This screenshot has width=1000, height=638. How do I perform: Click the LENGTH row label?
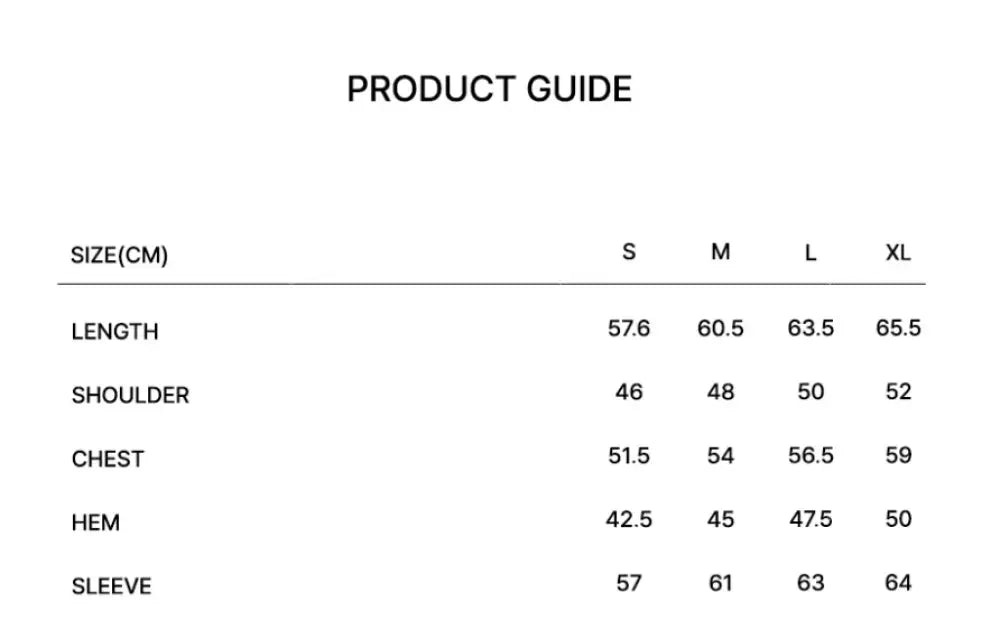(115, 332)
